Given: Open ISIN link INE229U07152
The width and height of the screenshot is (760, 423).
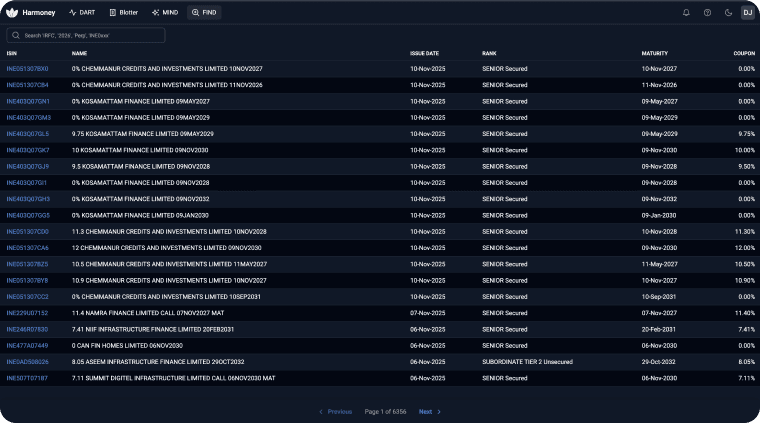Looking at the screenshot, I should tap(27, 313).
